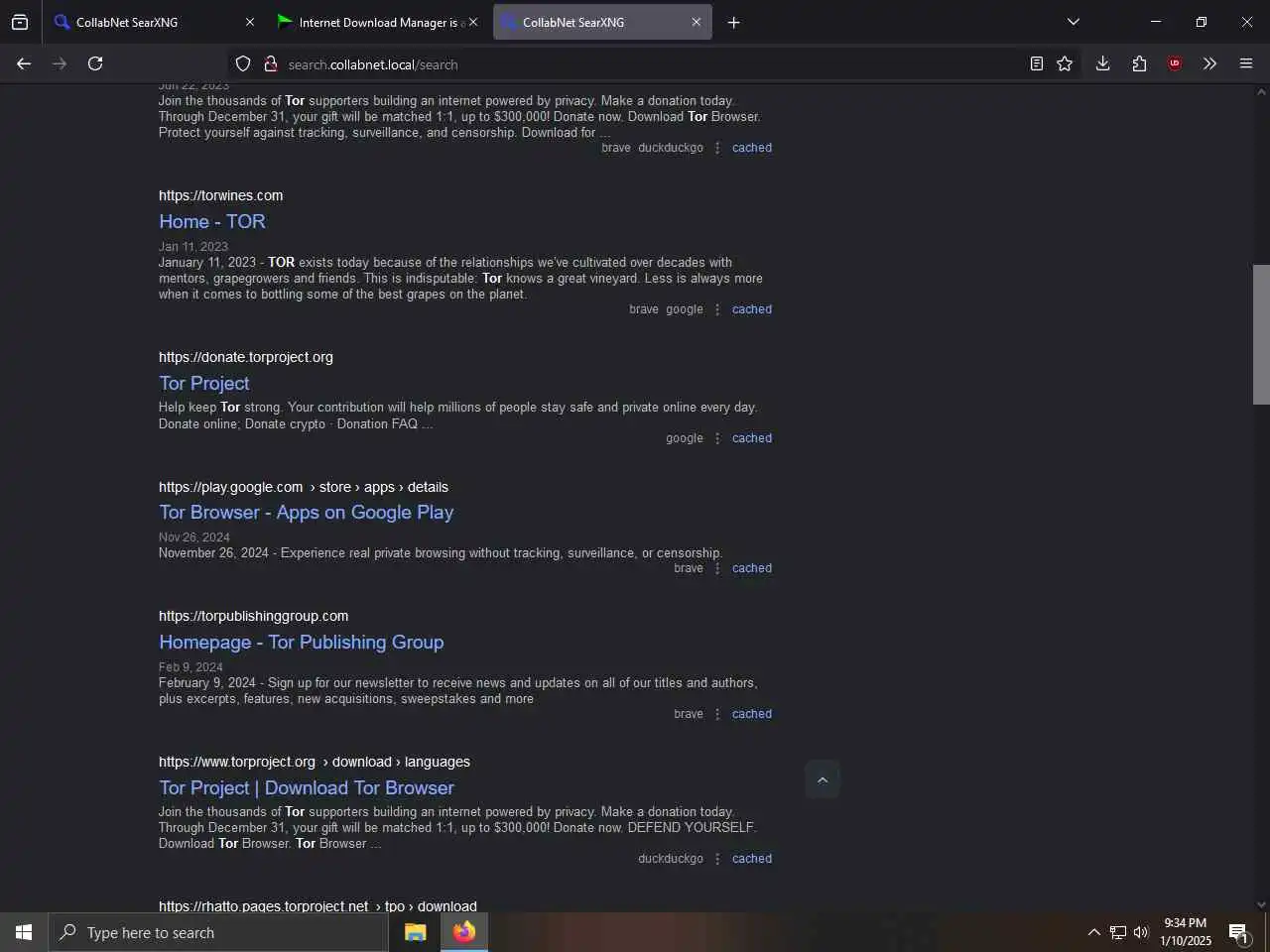Open cached copy of Download Tor Browser result
Screen dimensions: 1270x952
tap(752, 859)
